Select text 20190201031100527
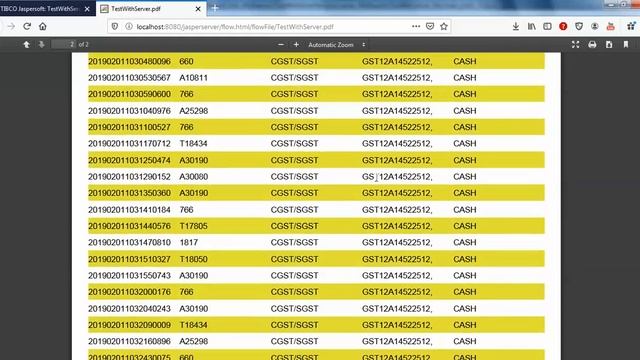The height and width of the screenshot is (360, 640). [x=129, y=127]
